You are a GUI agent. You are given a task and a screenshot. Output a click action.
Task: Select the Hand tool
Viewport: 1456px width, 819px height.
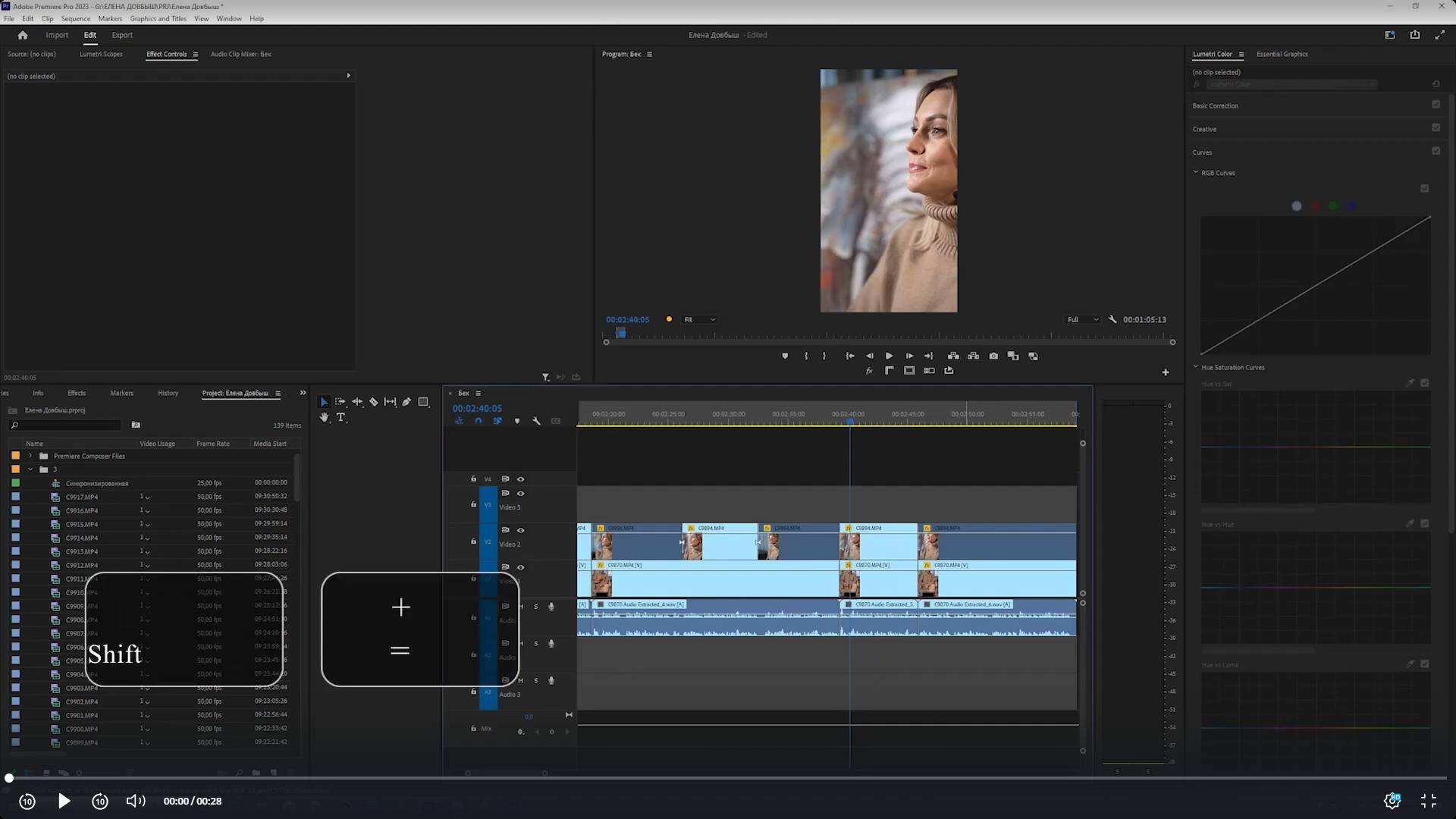click(x=324, y=418)
